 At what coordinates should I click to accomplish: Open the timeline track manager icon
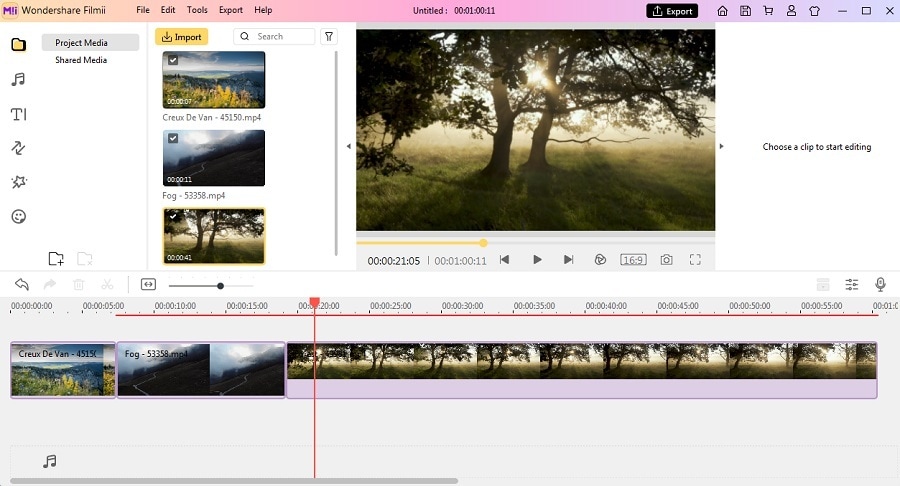pos(823,285)
